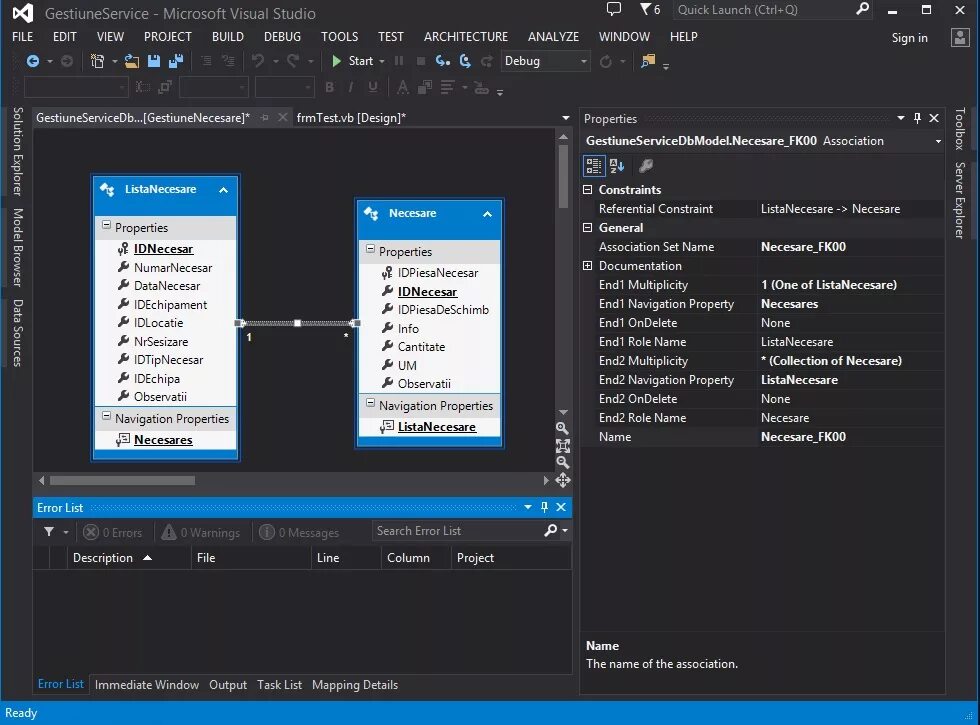This screenshot has height=725, width=980.
Task: Click the Sign in link
Action: click(909, 38)
